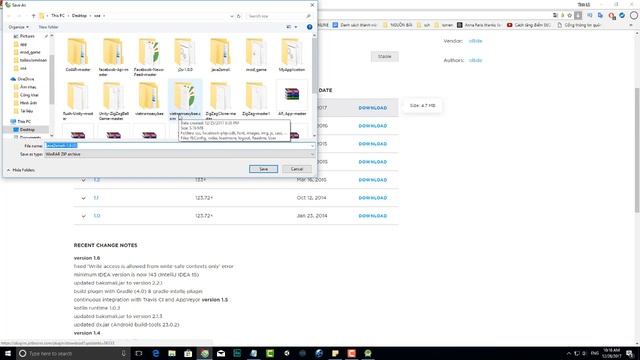Screen dimensions: 640x360
Task: Select the Facebook-News-Feed-master folder
Action: pyautogui.click(x=149, y=57)
